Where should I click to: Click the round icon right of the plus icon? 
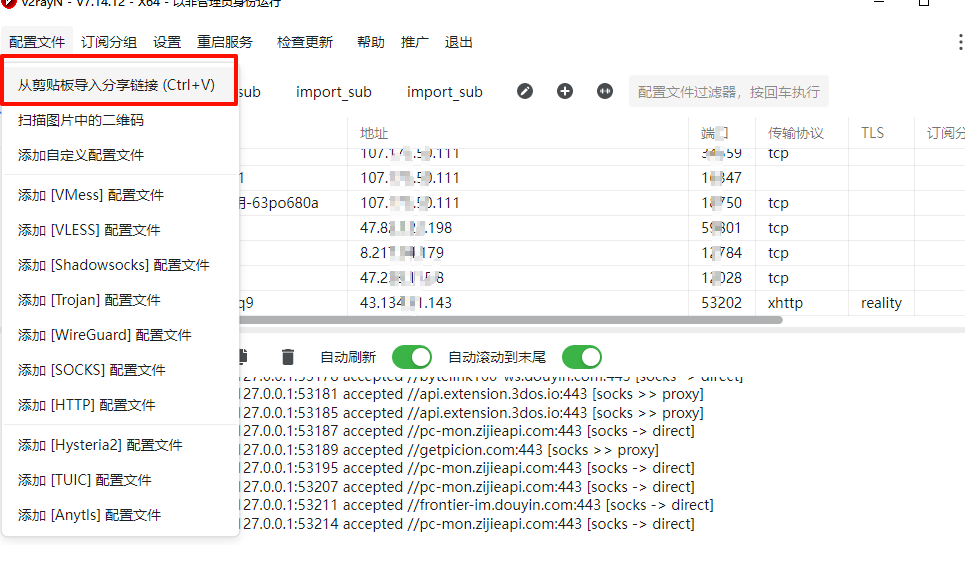click(605, 91)
